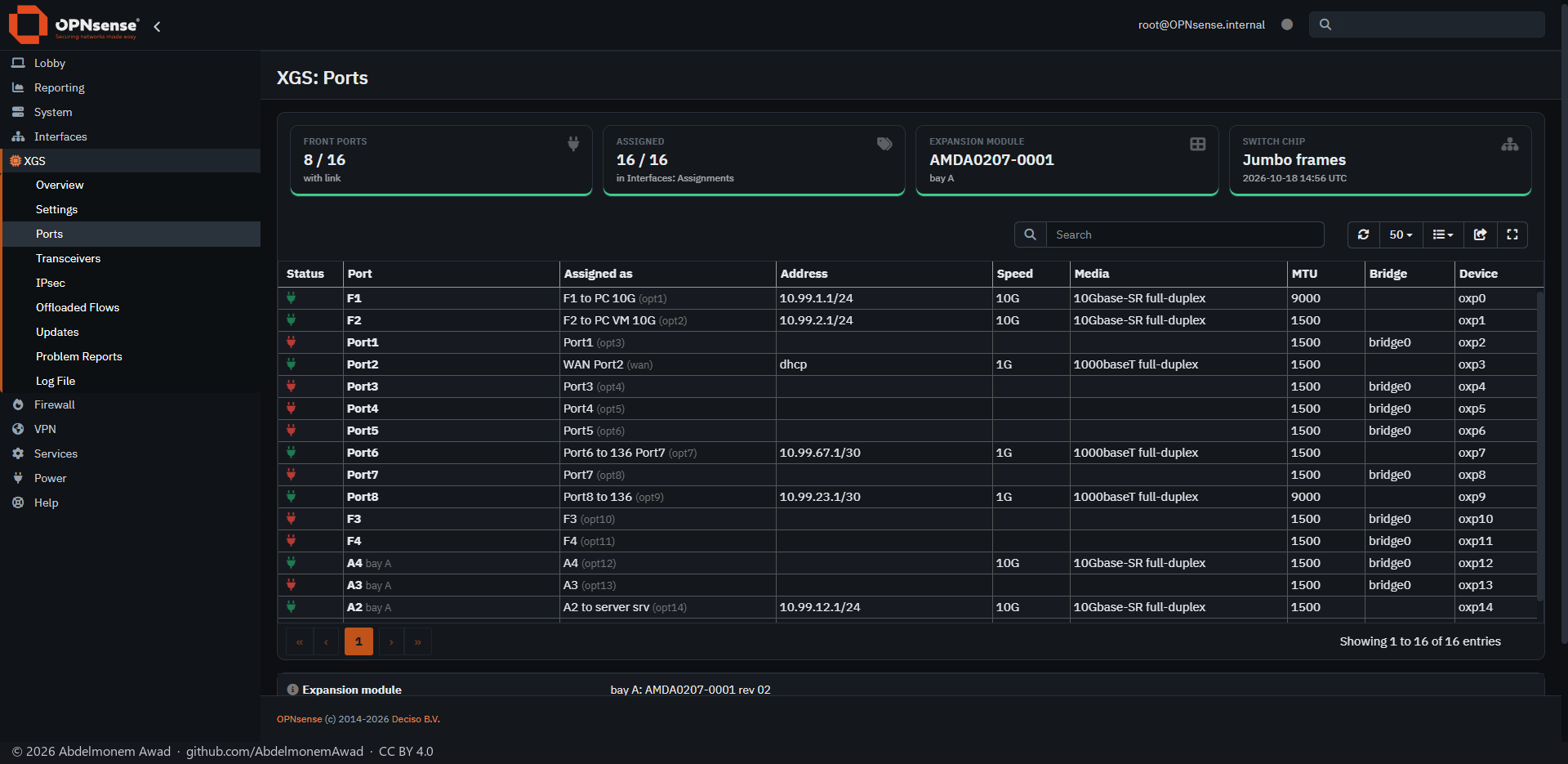Expand the Reporting menu

pos(131,87)
